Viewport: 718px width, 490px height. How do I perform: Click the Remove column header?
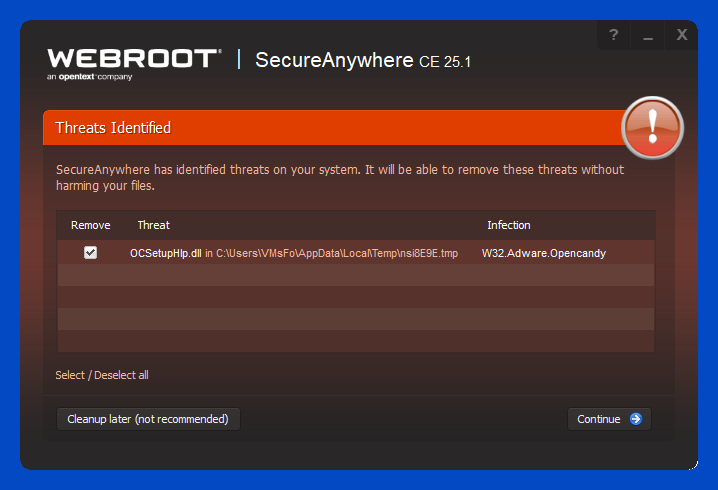[x=91, y=225]
